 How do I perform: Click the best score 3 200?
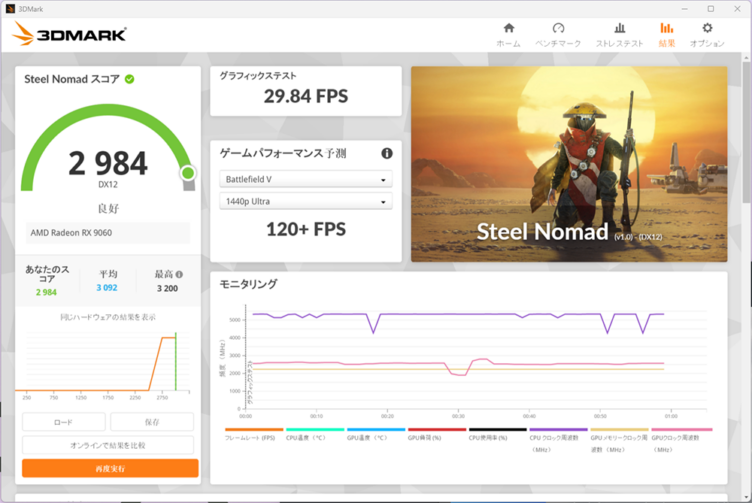tap(167, 288)
